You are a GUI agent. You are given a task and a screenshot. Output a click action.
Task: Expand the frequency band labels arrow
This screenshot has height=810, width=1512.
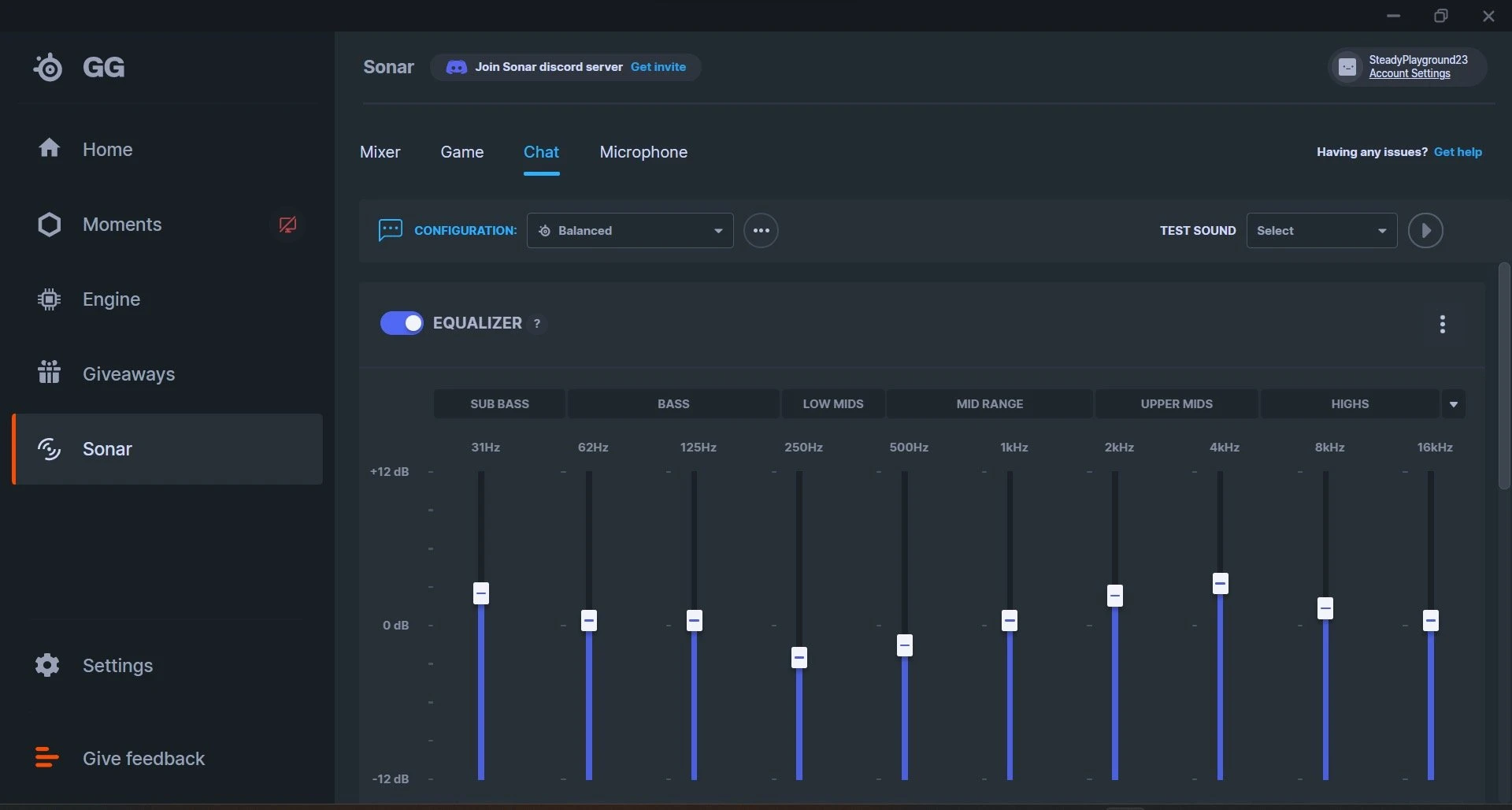point(1454,403)
